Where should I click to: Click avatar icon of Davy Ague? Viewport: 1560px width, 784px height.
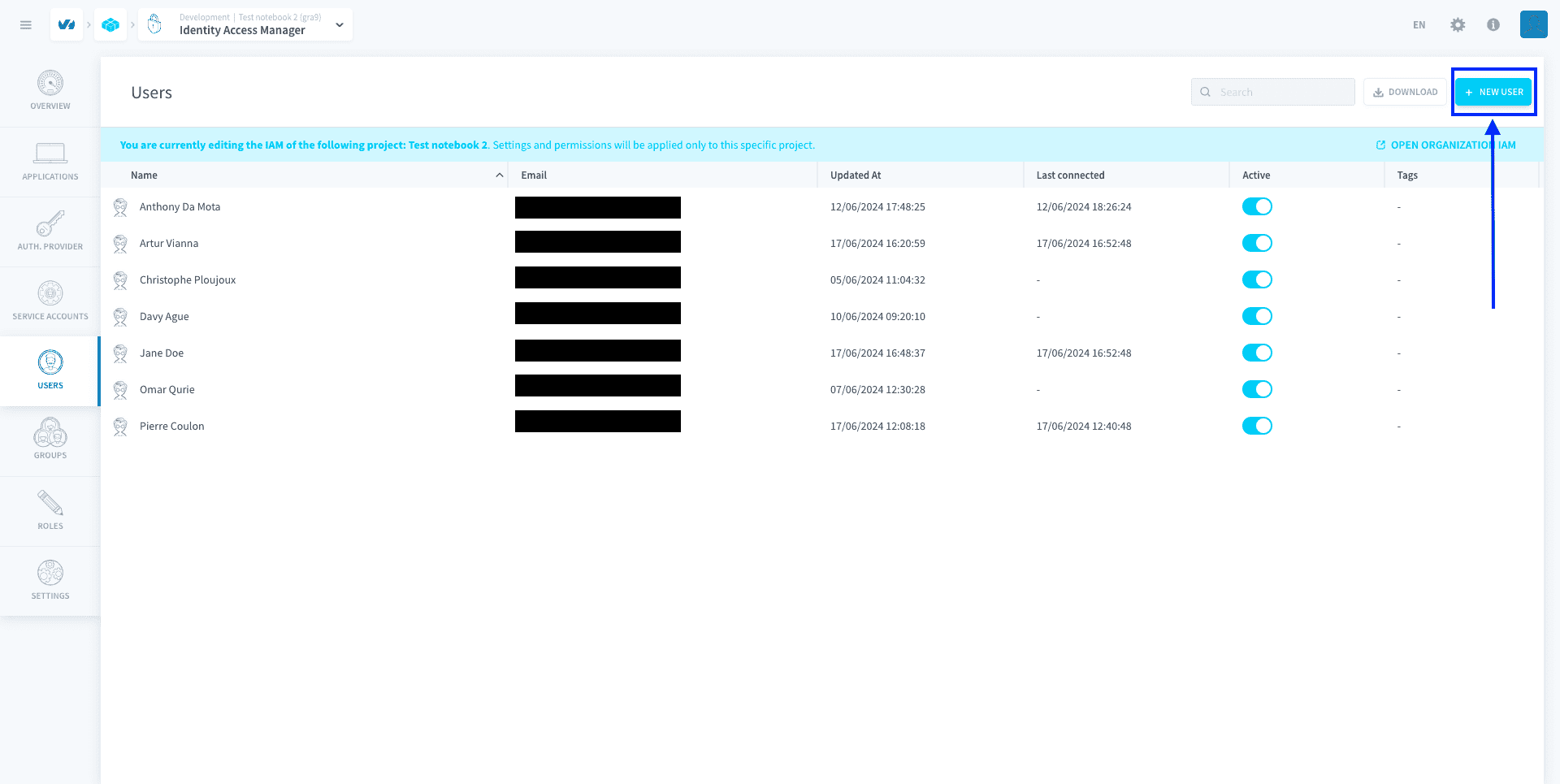[x=120, y=317]
